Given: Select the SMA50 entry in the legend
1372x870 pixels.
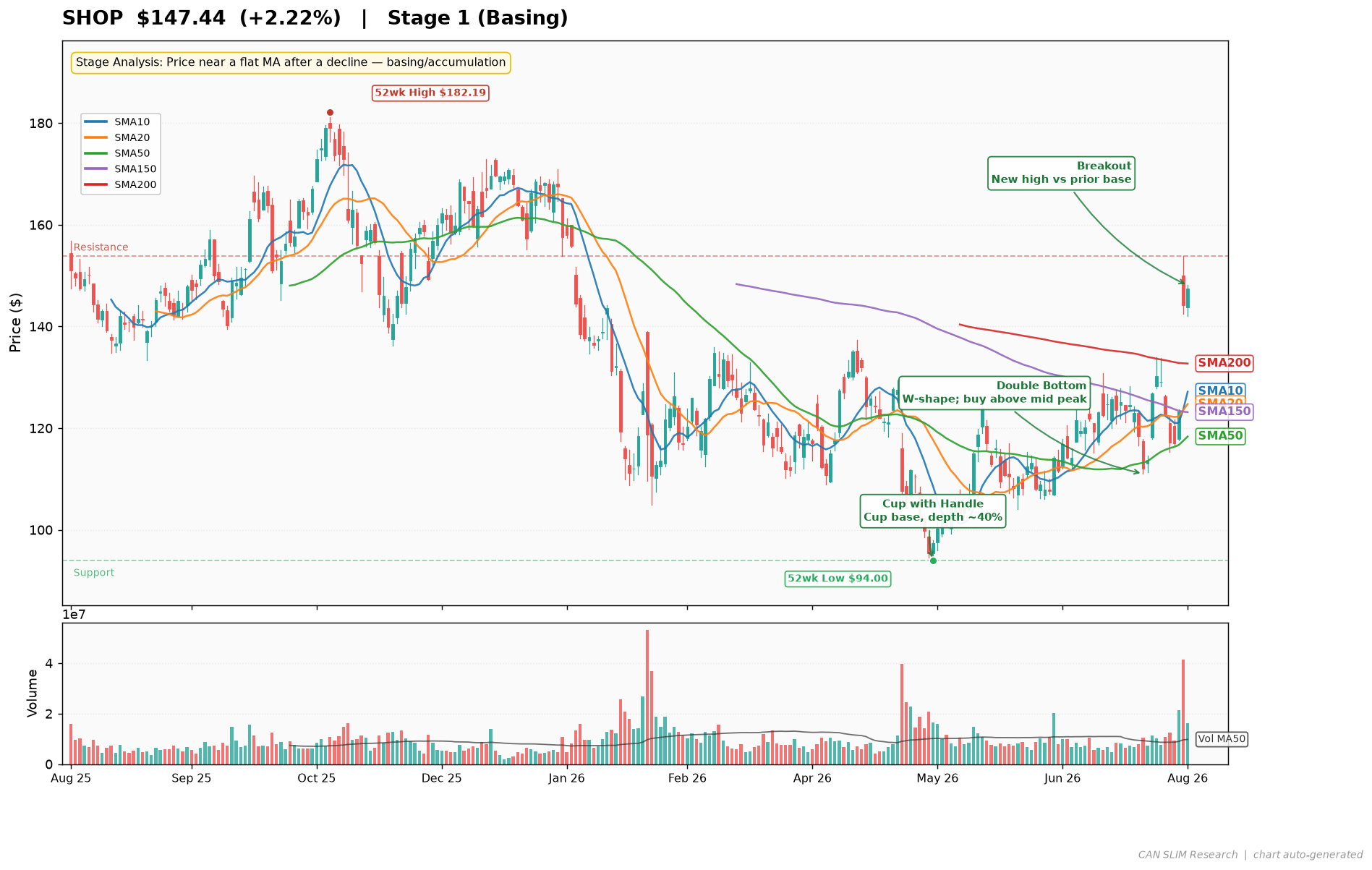Looking at the screenshot, I should coord(121,153).
